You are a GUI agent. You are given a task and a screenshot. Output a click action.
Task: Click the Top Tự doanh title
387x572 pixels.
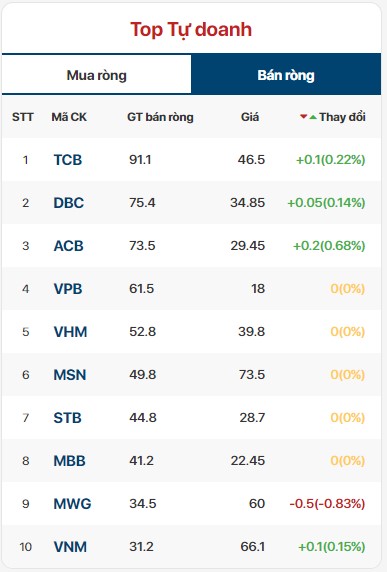191,30
